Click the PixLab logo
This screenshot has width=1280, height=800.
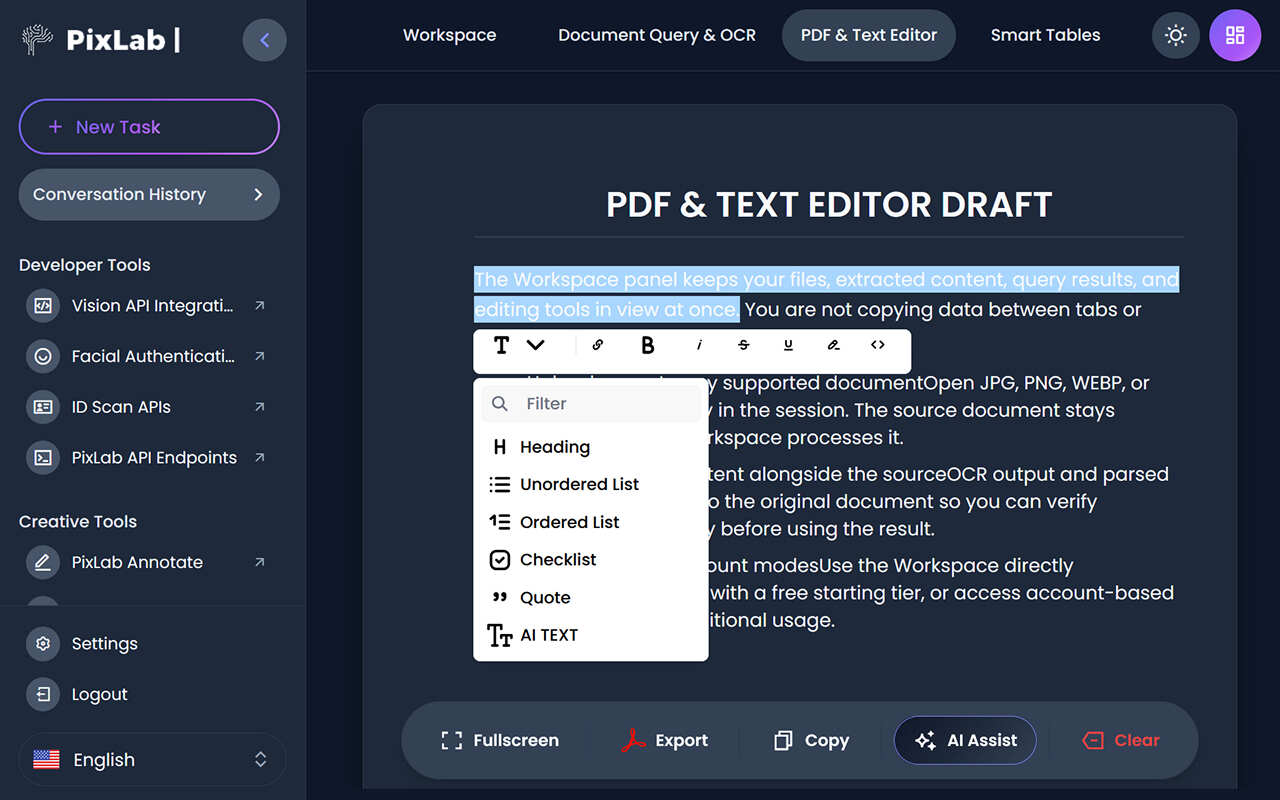pyautogui.click(x=100, y=40)
